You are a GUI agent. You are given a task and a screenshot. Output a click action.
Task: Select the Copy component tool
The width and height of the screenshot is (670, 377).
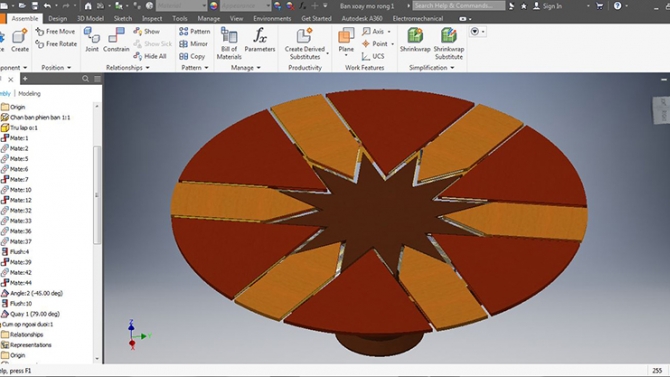click(x=192, y=56)
